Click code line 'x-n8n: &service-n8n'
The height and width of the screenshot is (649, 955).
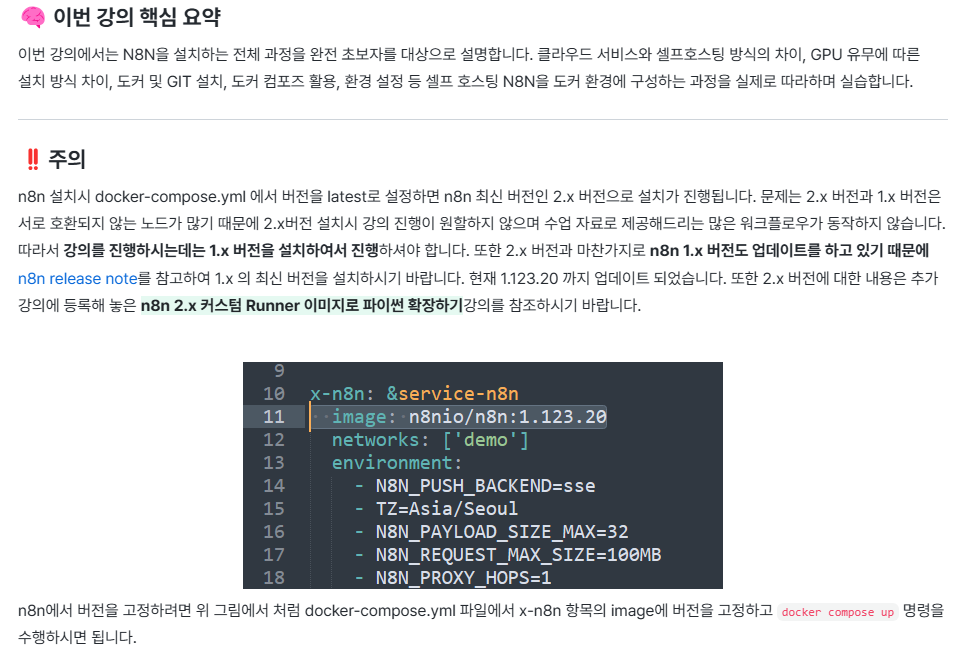414,393
